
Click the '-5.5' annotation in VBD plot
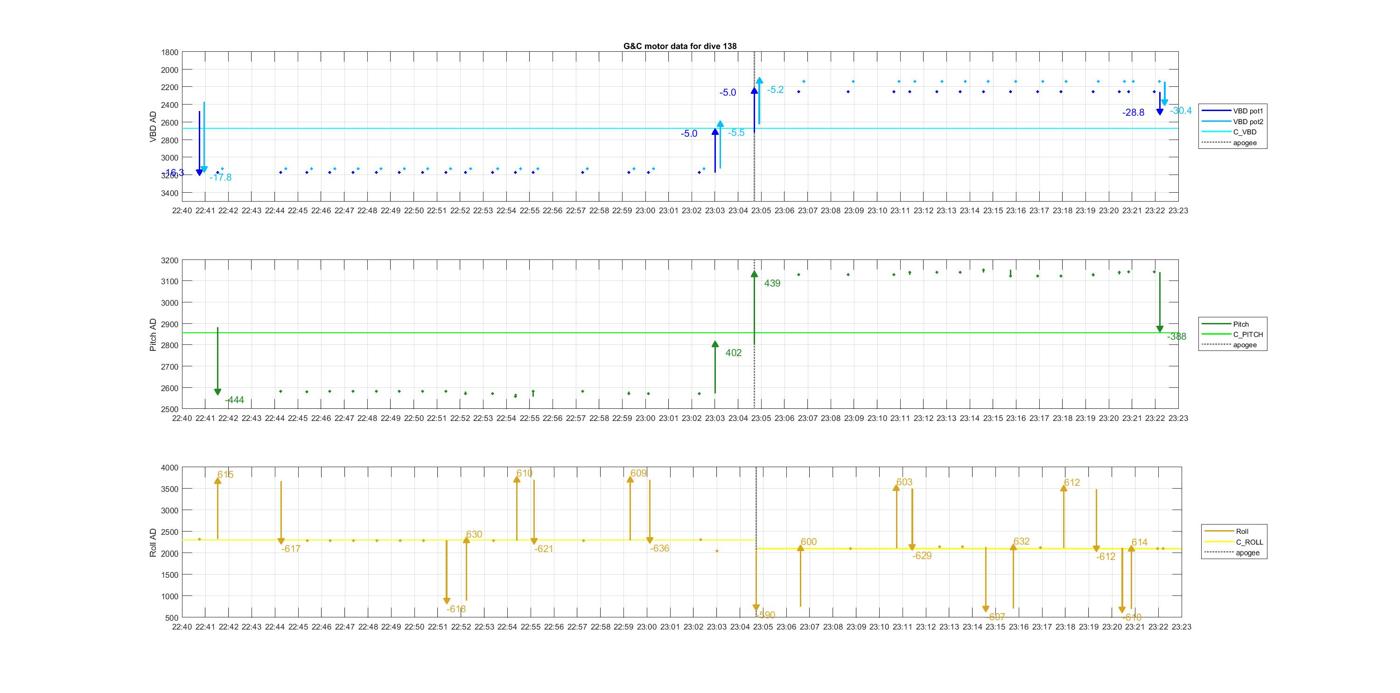[x=736, y=133]
